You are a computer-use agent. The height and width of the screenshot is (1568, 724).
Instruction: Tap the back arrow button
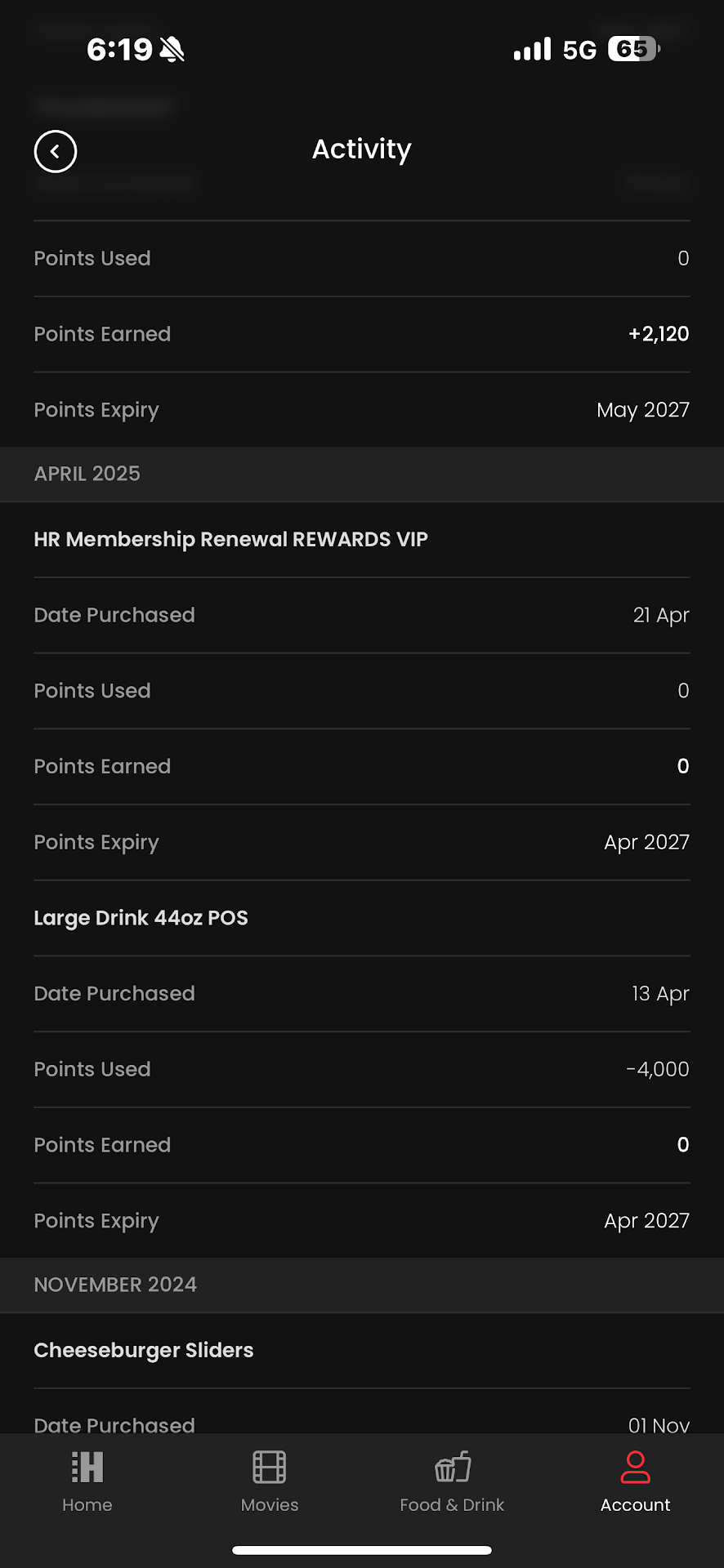(56, 152)
